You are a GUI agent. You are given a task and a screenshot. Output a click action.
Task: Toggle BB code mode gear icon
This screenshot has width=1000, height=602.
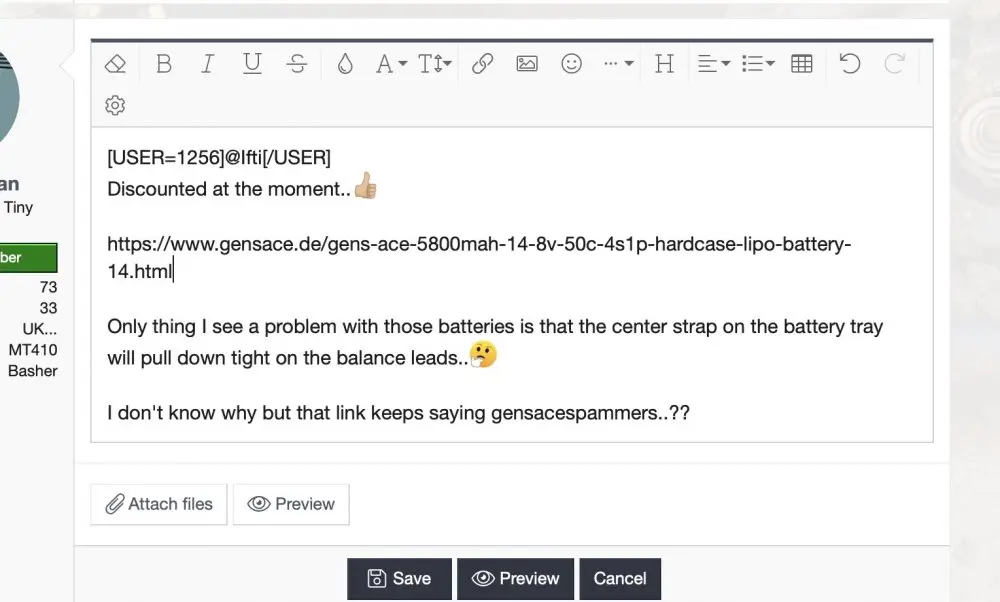pos(115,105)
